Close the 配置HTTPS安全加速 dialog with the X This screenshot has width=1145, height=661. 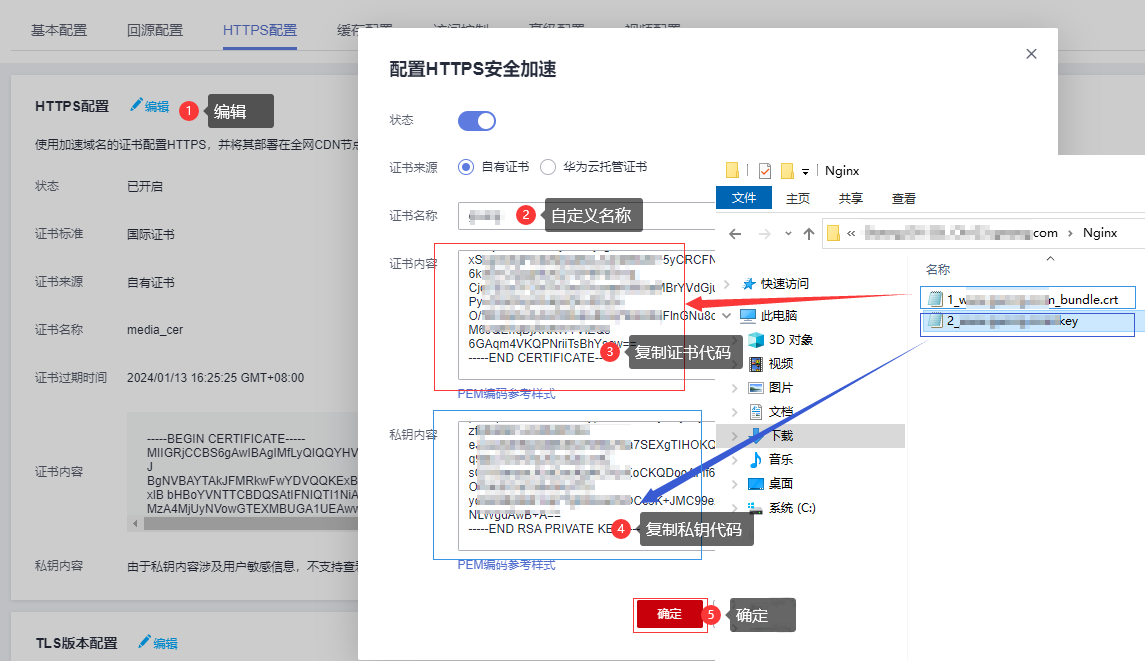1031,54
